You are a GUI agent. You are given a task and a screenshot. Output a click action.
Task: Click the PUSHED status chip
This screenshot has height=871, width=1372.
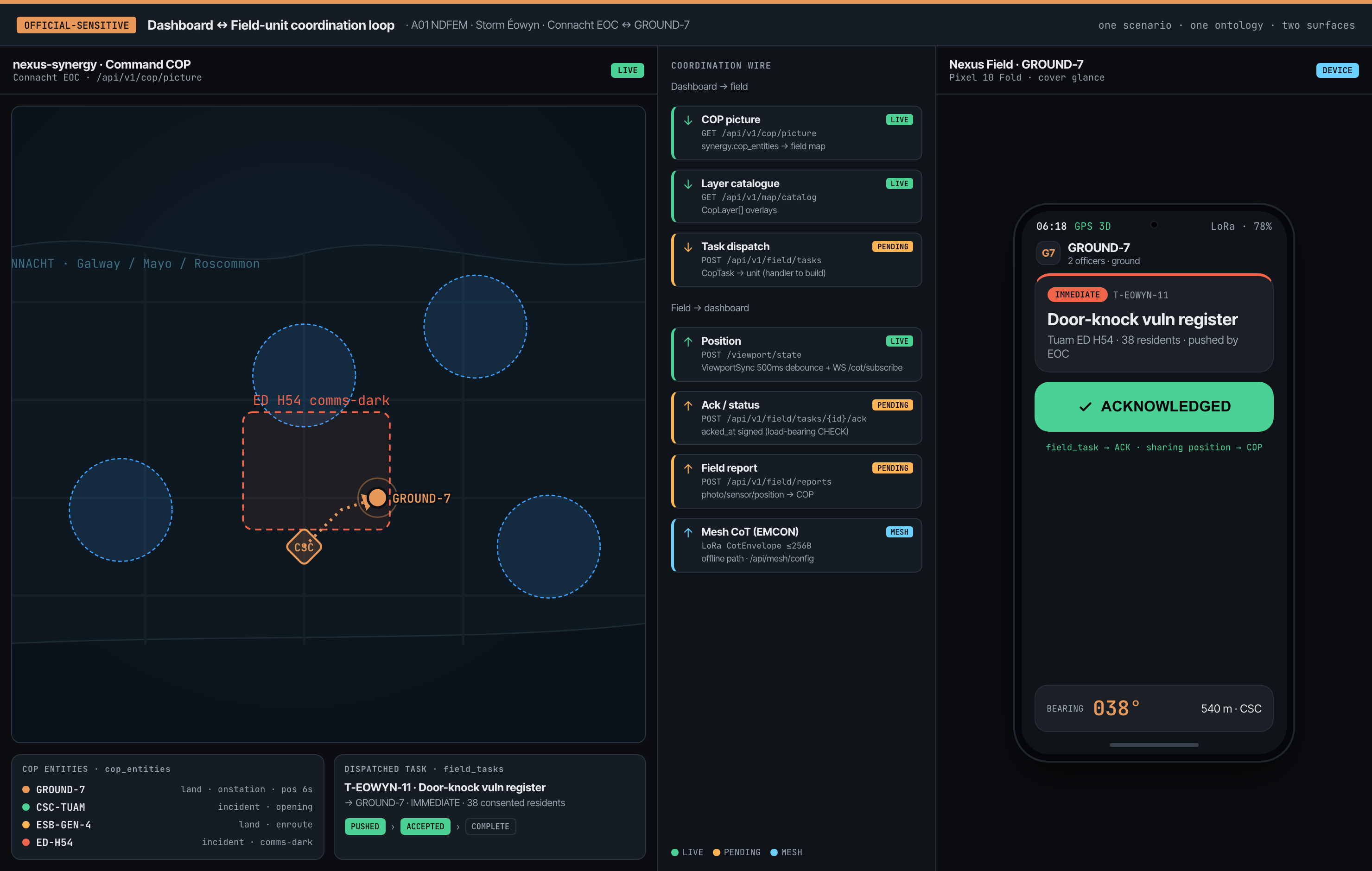(365, 827)
